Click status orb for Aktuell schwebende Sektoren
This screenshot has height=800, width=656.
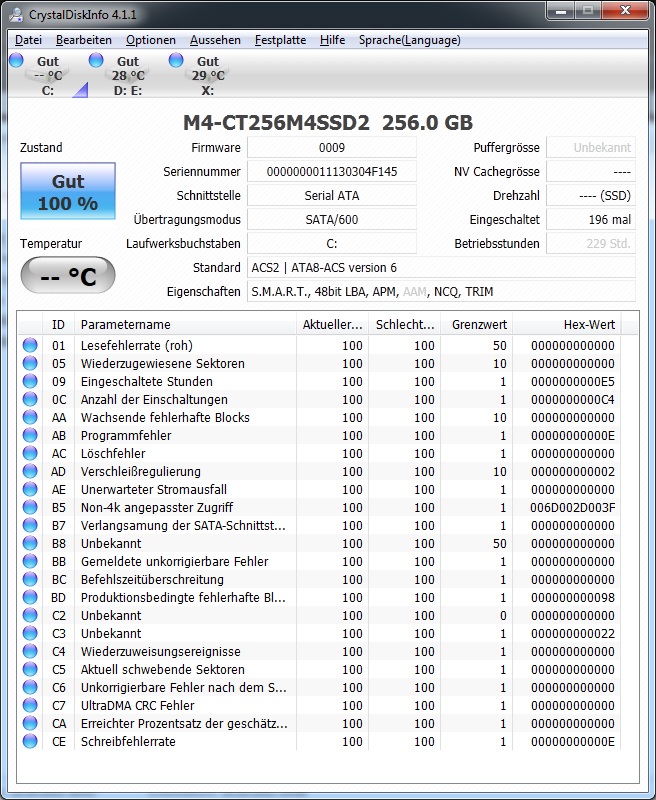click(x=30, y=669)
